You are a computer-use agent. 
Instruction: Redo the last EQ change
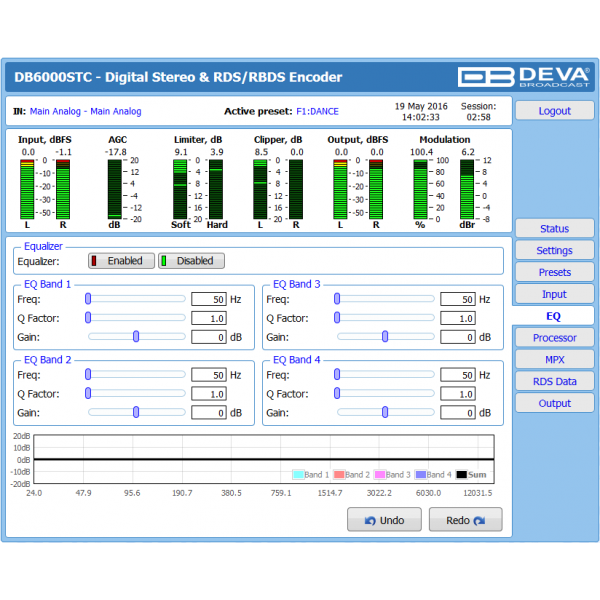pyautogui.click(x=465, y=520)
